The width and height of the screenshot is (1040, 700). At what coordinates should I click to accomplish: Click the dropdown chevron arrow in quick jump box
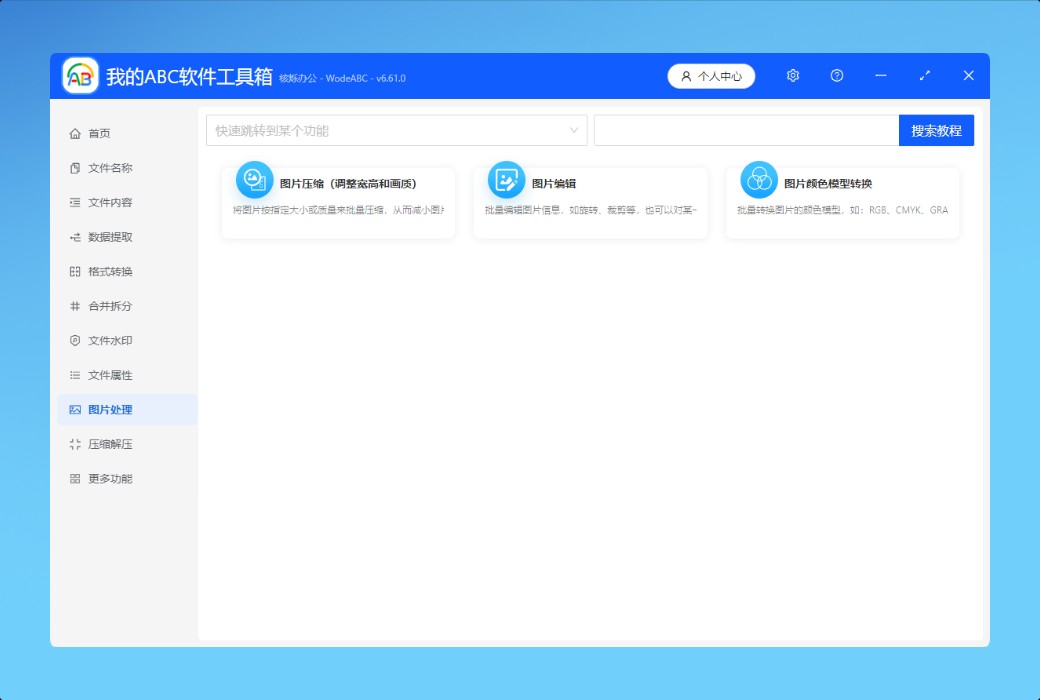pos(575,131)
